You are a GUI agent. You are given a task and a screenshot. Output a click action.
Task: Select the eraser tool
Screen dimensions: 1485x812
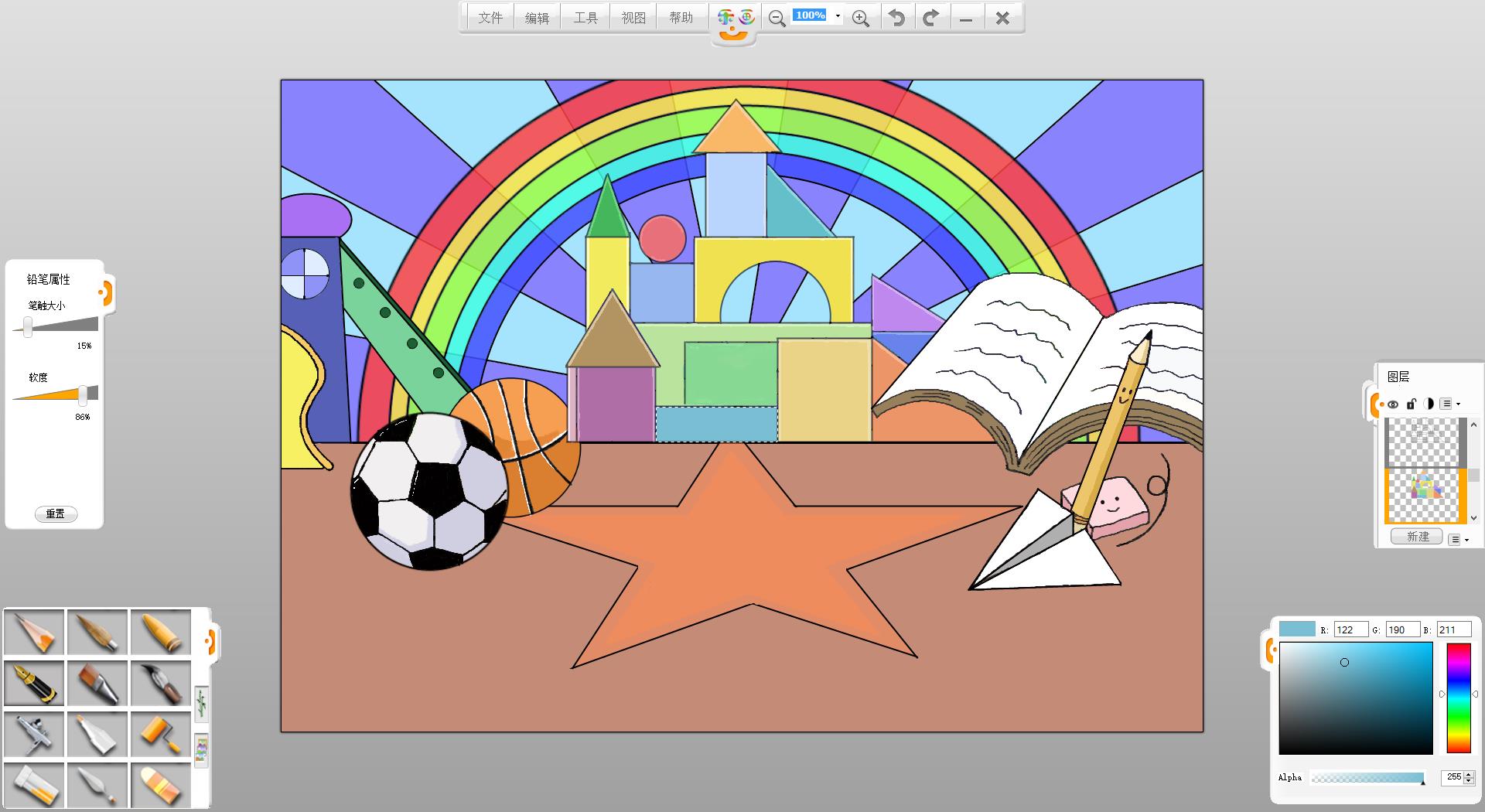[160, 785]
